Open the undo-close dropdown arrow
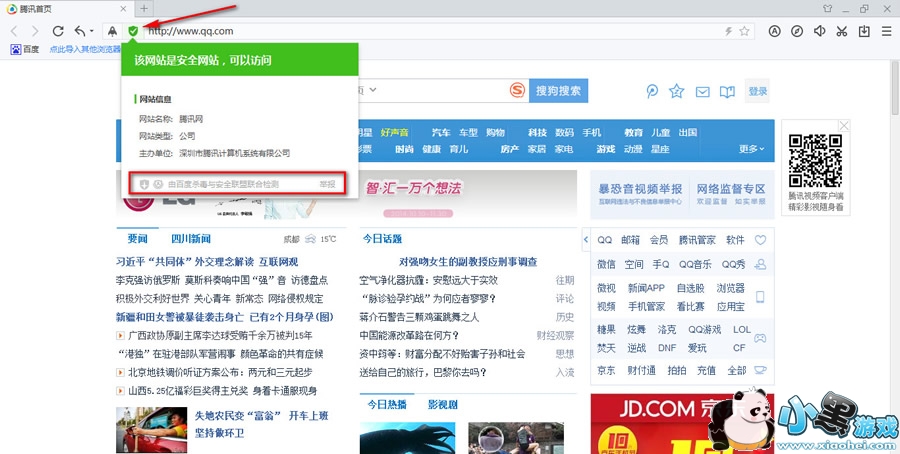Screen dimensions: 900x454 (x=93, y=32)
